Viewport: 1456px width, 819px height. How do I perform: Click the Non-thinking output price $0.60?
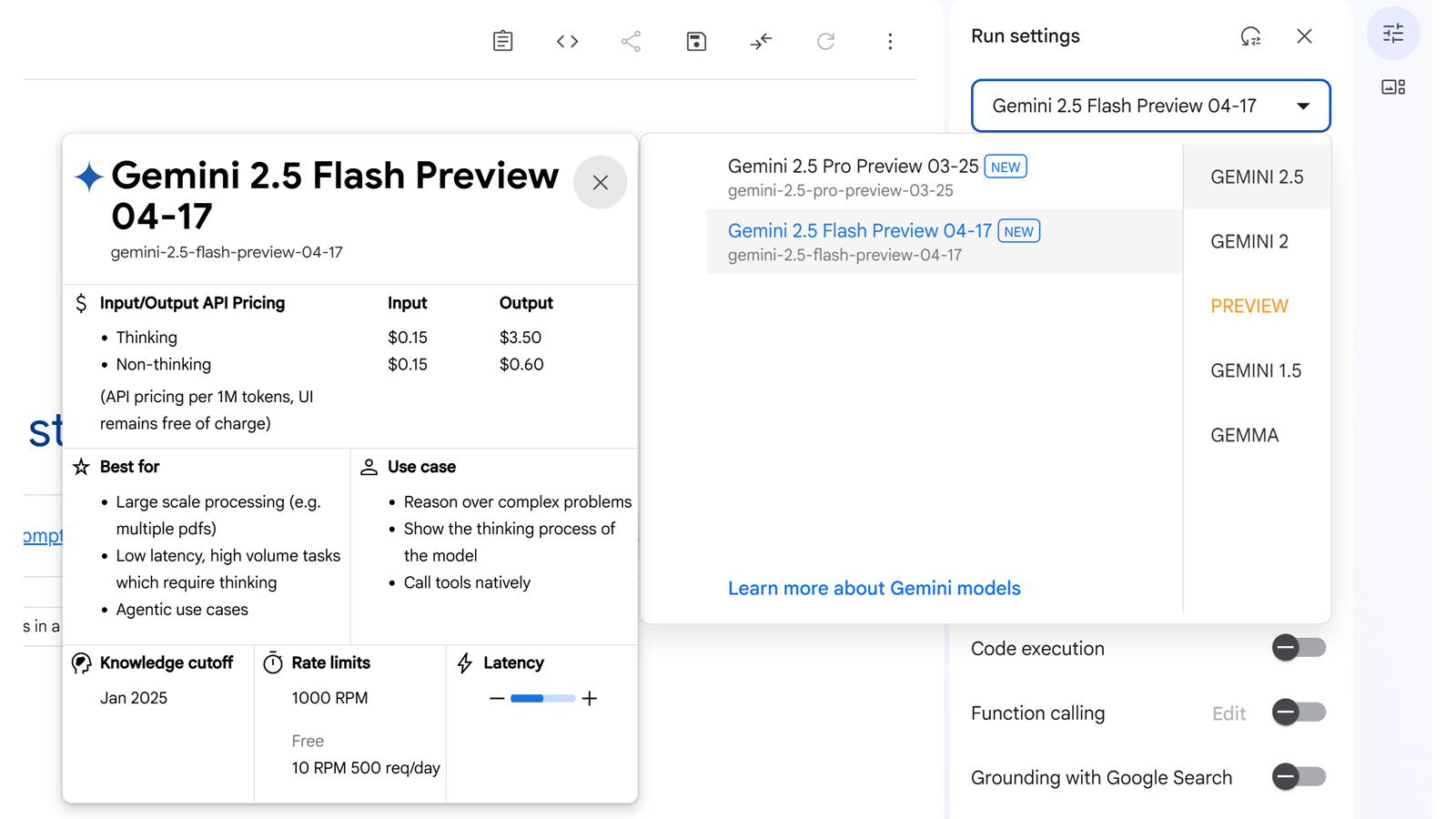click(521, 365)
